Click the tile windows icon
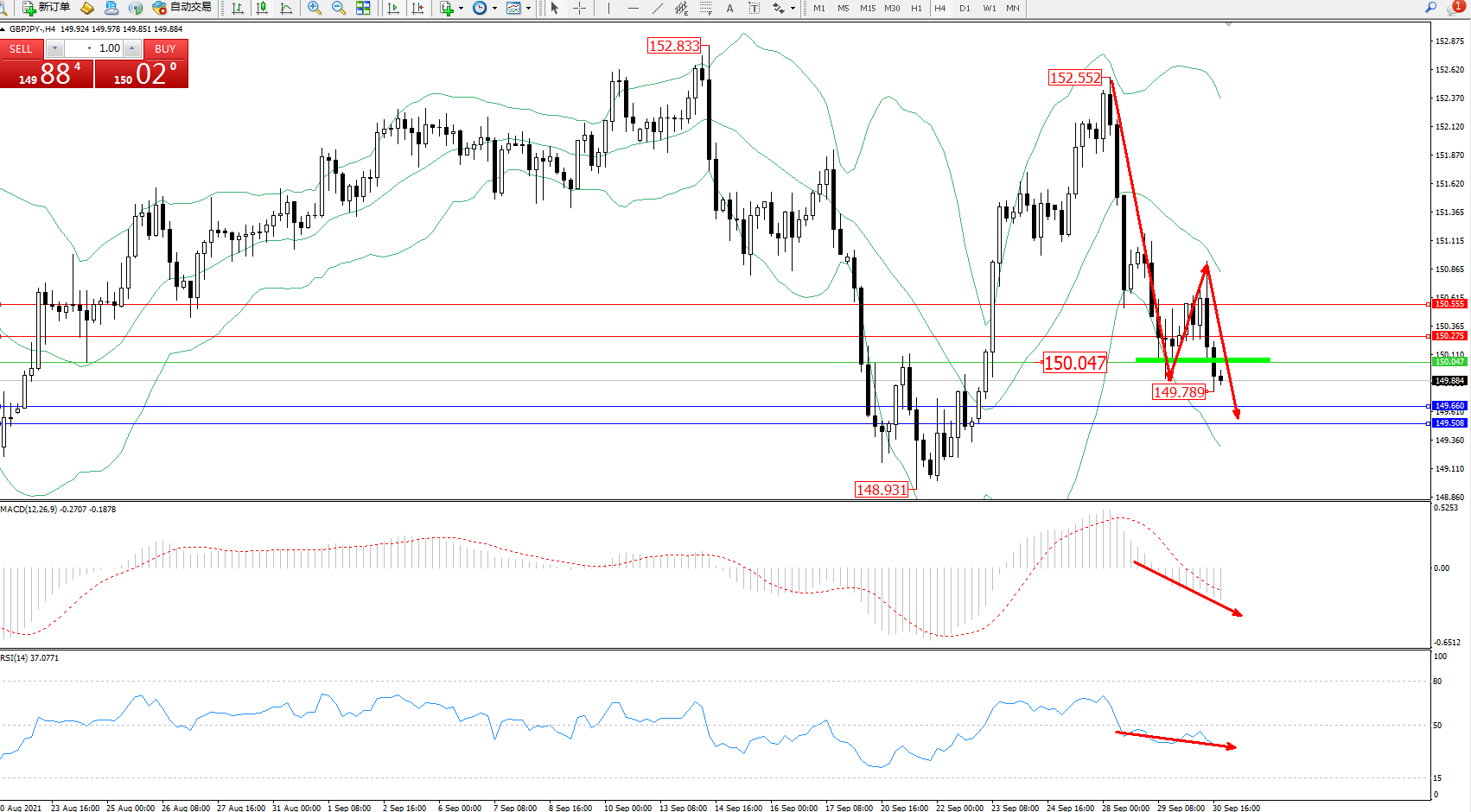1471x812 pixels. [363, 8]
